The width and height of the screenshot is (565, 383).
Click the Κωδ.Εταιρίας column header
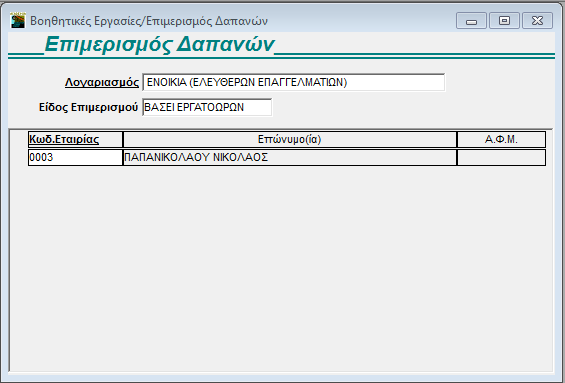pyautogui.click(x=75, y=139)
